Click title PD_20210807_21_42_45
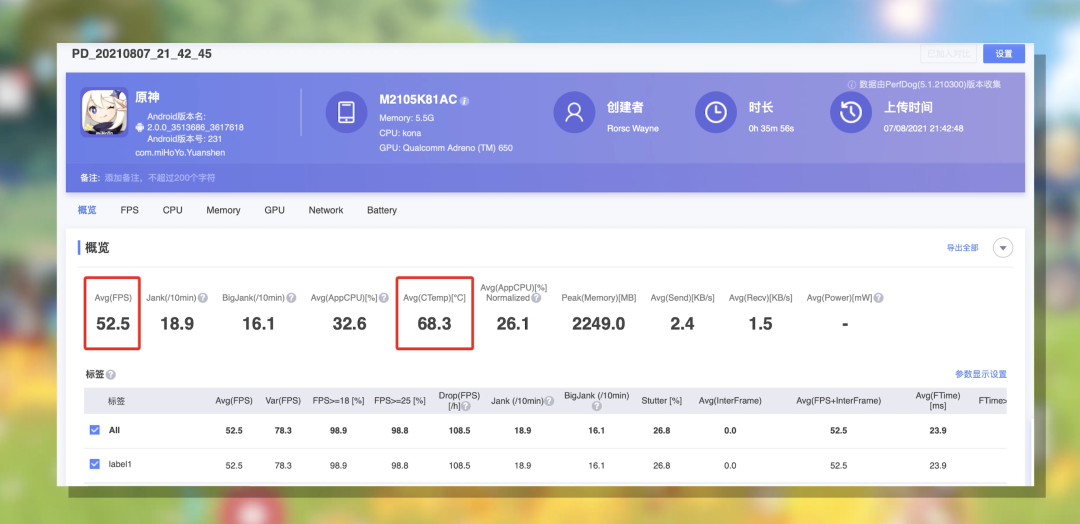Image resolution: width=1080 pixels, height=524 pixels. (142, 54)
